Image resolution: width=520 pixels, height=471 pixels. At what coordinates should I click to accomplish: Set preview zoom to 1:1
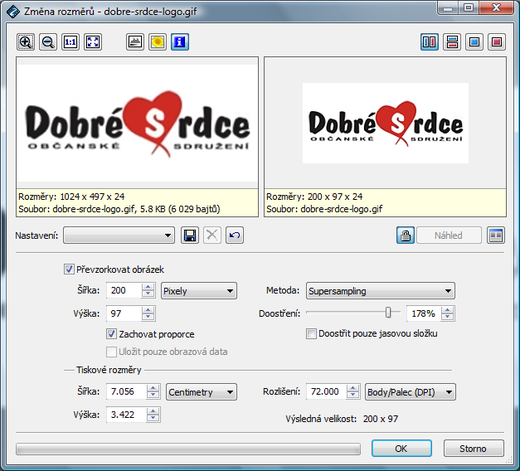[70, 42]
